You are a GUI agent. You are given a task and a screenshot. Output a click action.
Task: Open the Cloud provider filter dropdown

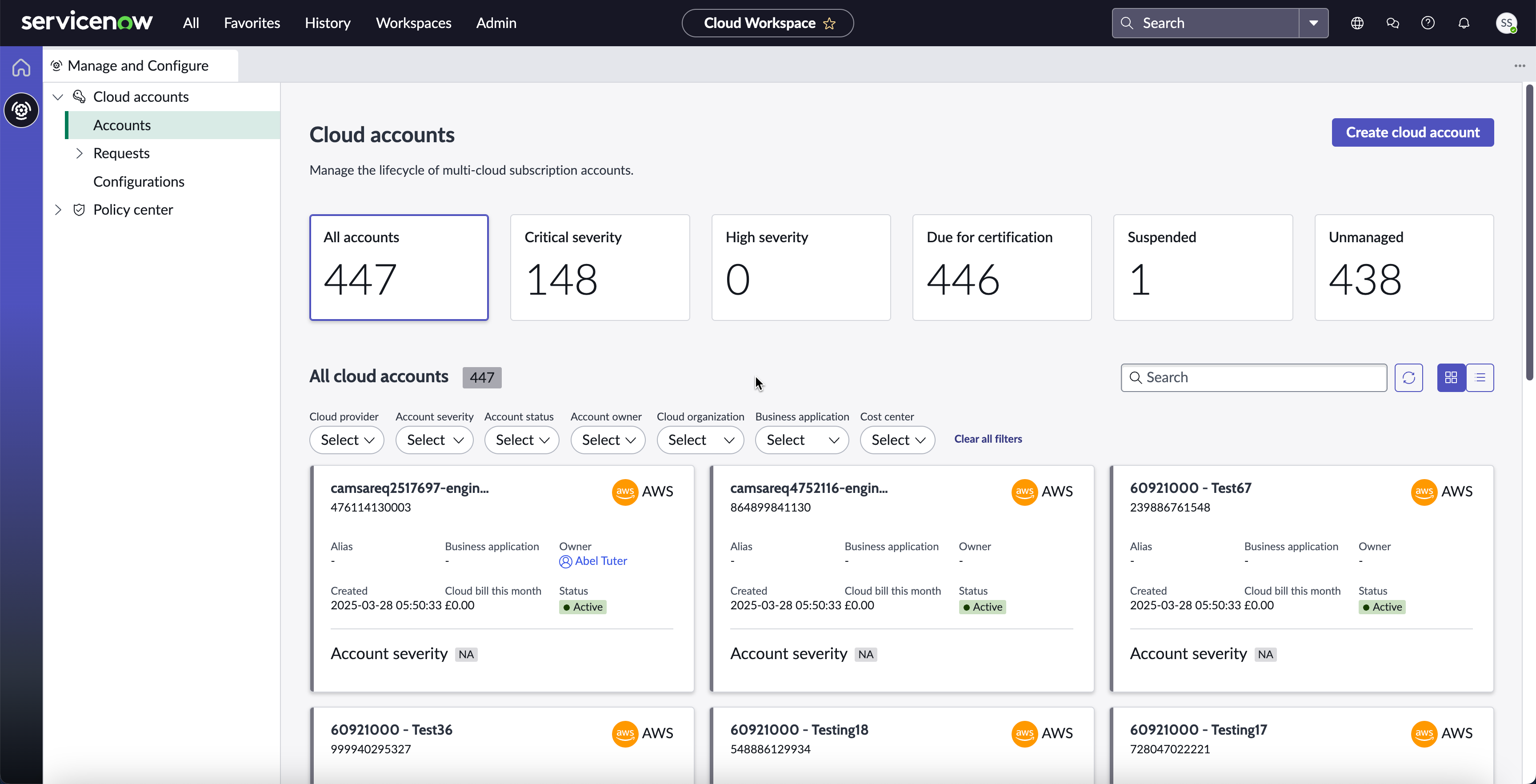(x=346, y=440)
